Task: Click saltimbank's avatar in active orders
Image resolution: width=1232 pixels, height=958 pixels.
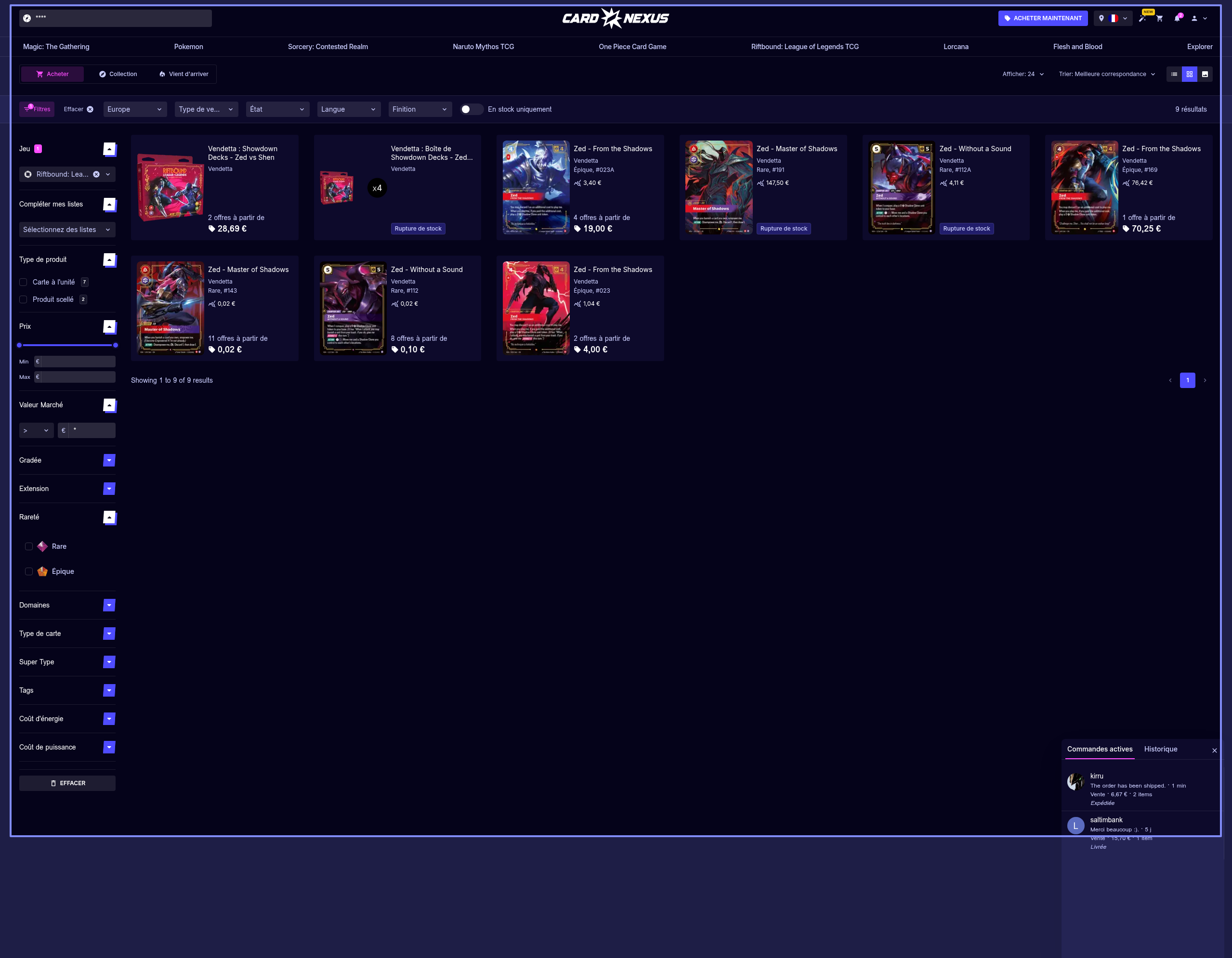Action: tap(1076, 826)
